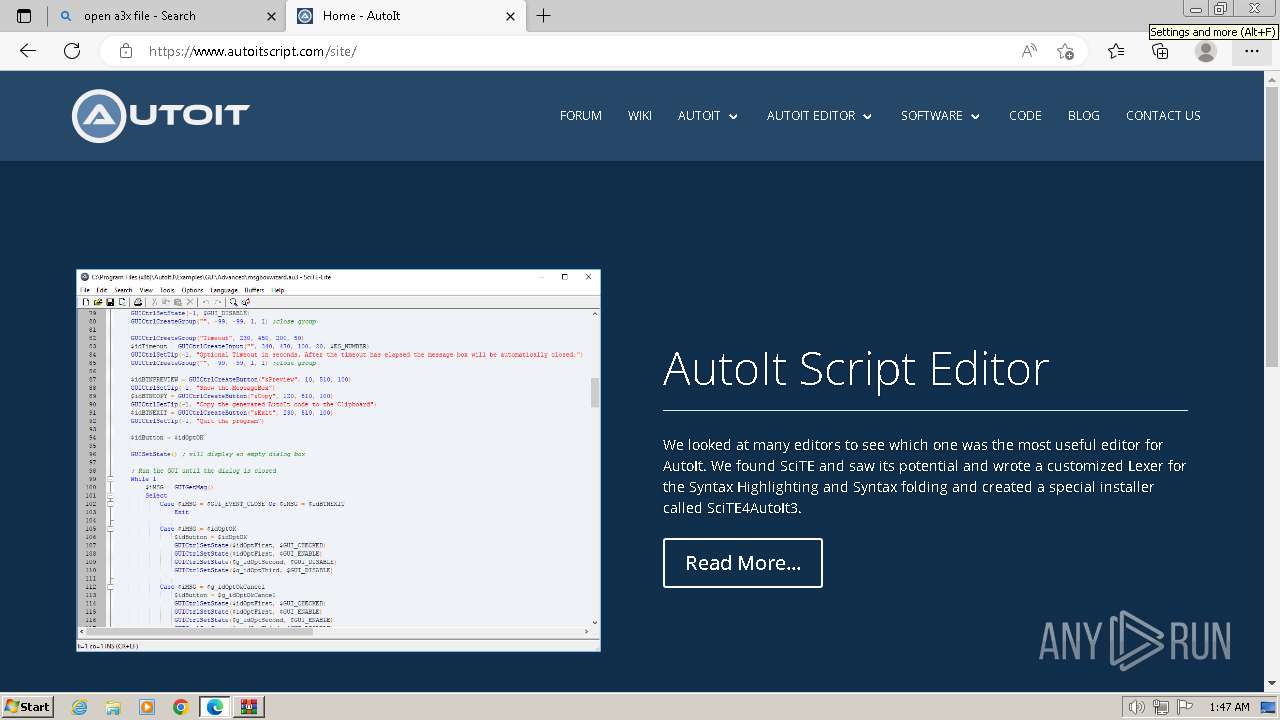Open Action Center flag tray icon
1280x720 pixels.
point(1185,707)
